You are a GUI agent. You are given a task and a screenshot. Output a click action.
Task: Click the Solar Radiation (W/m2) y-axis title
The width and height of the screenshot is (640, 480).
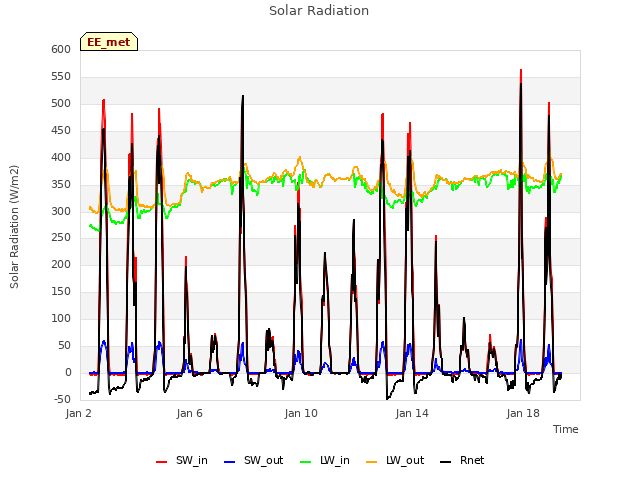pos(14,227)
